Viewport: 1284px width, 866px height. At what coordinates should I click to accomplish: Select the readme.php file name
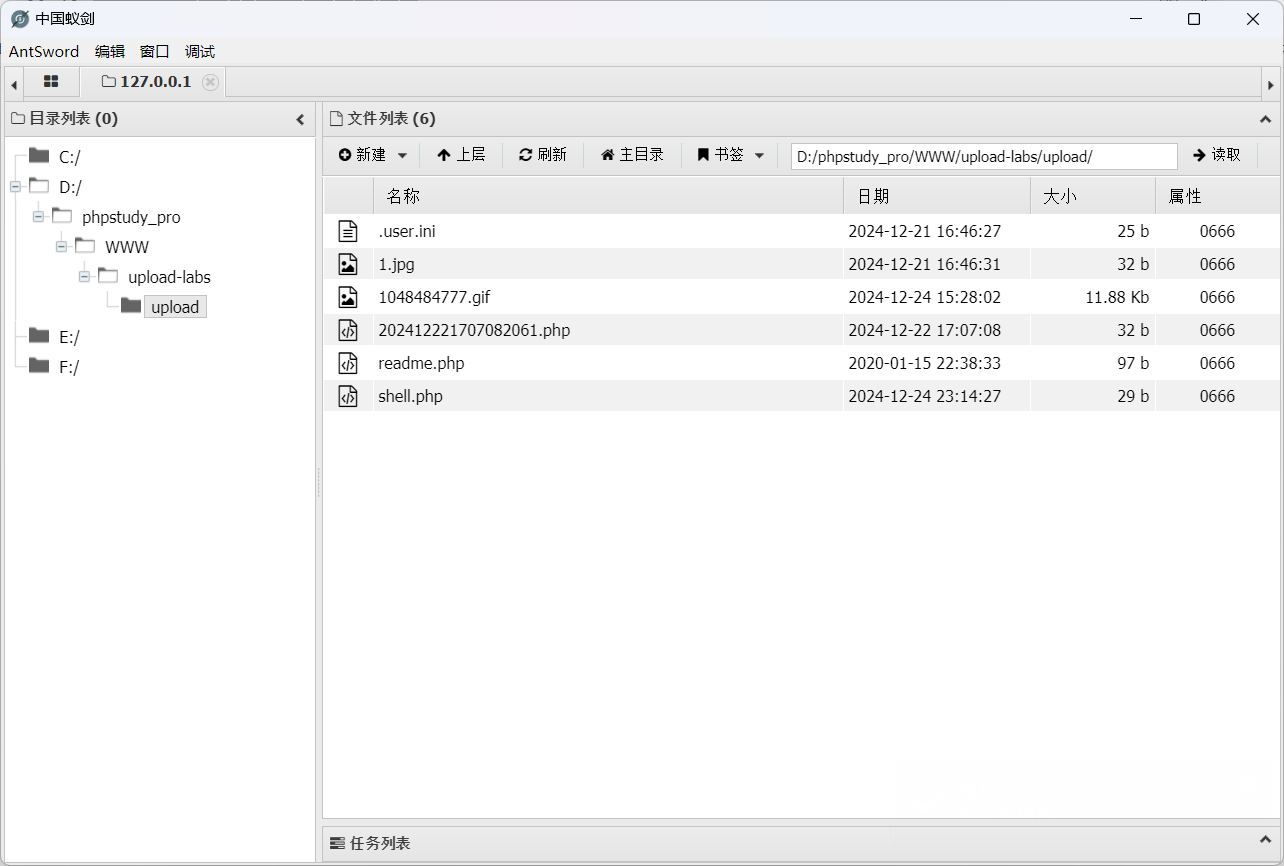(x=421, y=363)
